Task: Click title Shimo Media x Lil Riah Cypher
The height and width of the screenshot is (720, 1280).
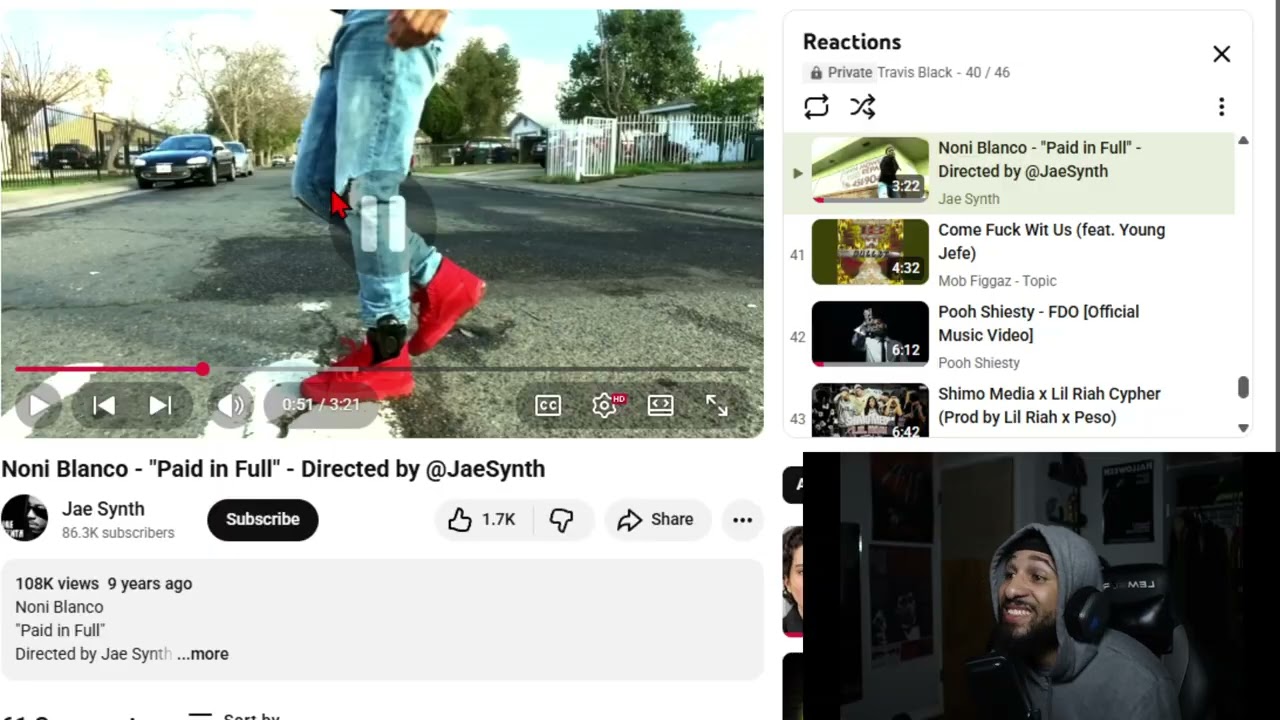Action: click(1049, 405)
